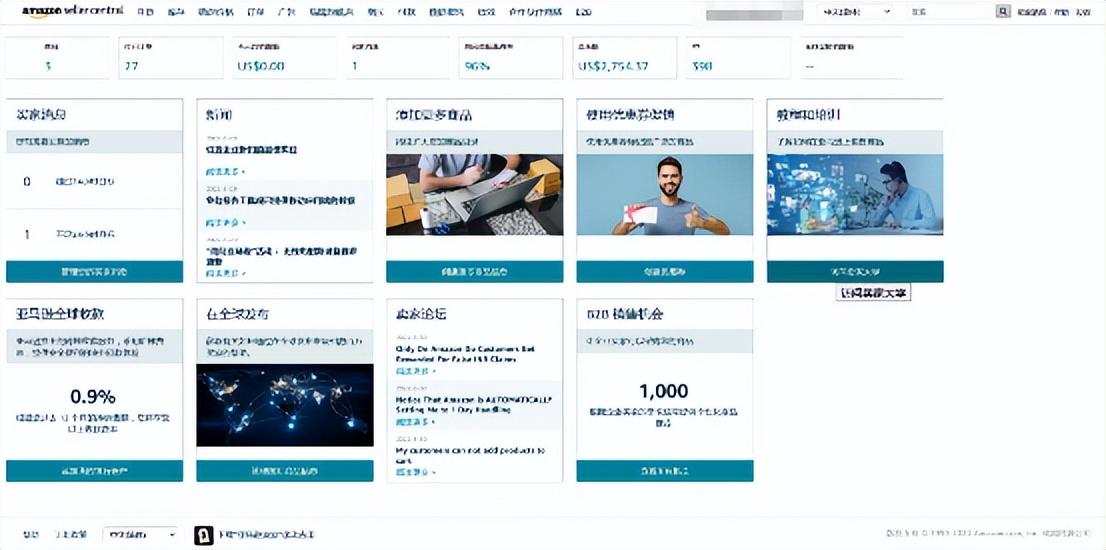The height and width of the screenshot is (550, 1106).
Task: Open the 订单 (Orders) top navigation menu
Action: coord(255,12)
